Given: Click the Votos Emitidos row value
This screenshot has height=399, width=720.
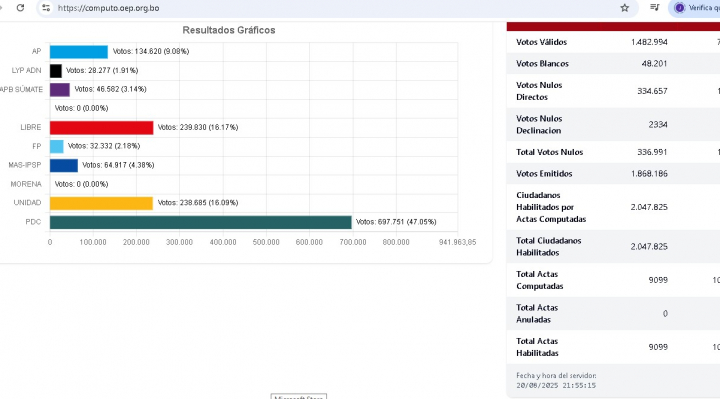Looking at the screenshot, I should tap(649, 174).
